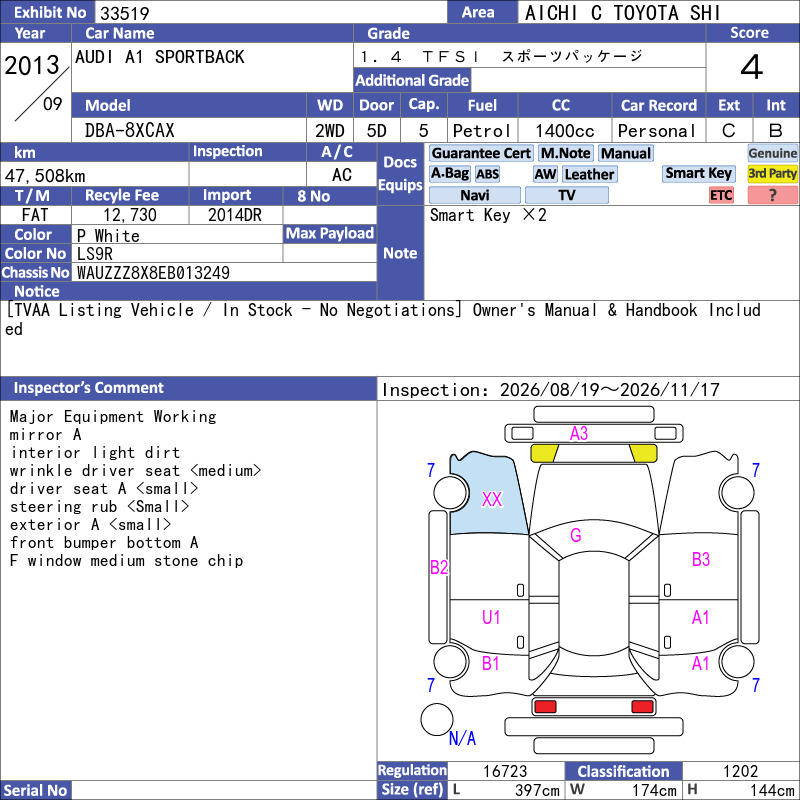The width and height of the screenshot is (800, 800).
Task: Click the classification number 1202
Action: [x=740, y=771]
